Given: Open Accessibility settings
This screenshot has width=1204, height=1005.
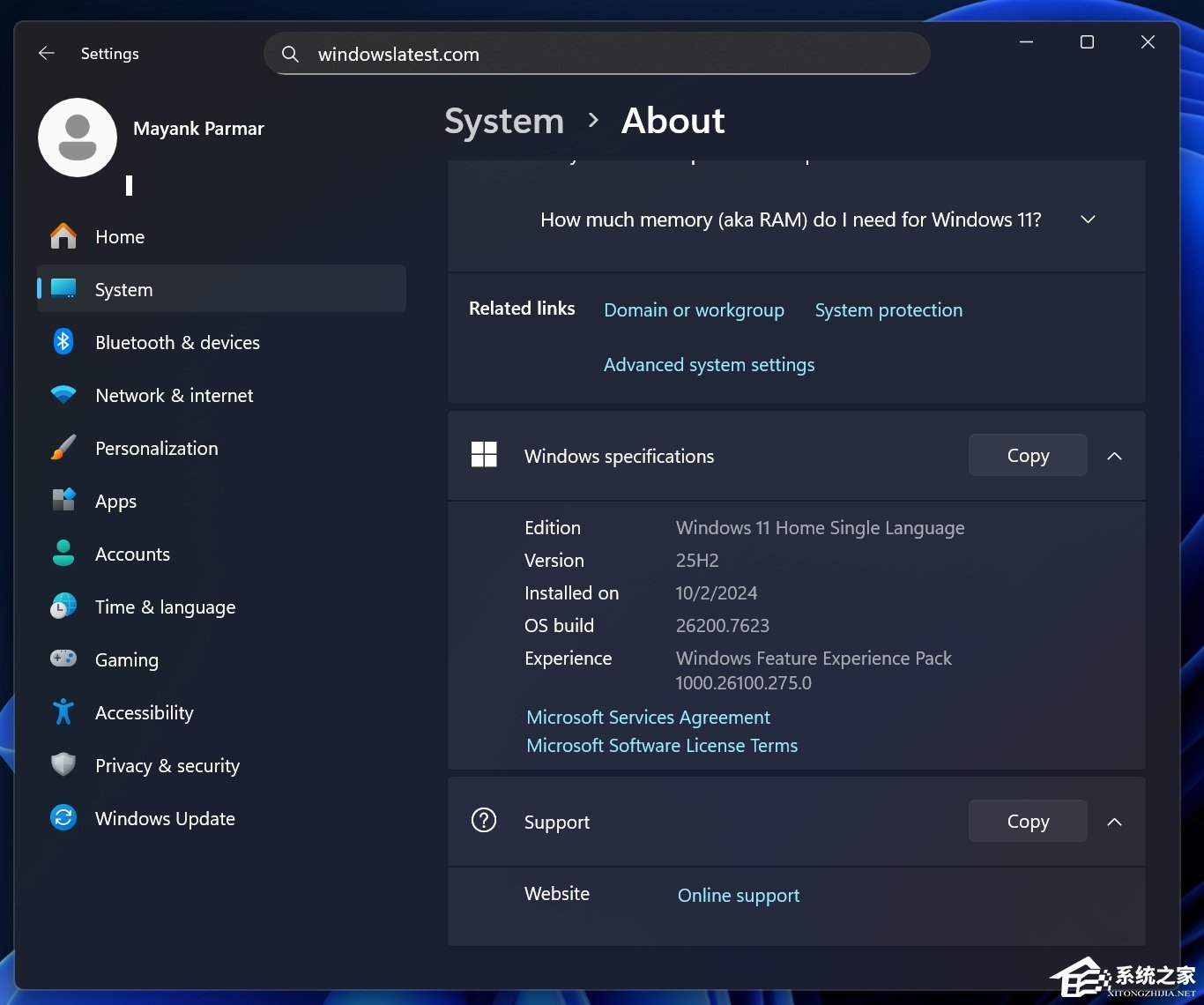Looking at the screenshot, I should 221,712.
